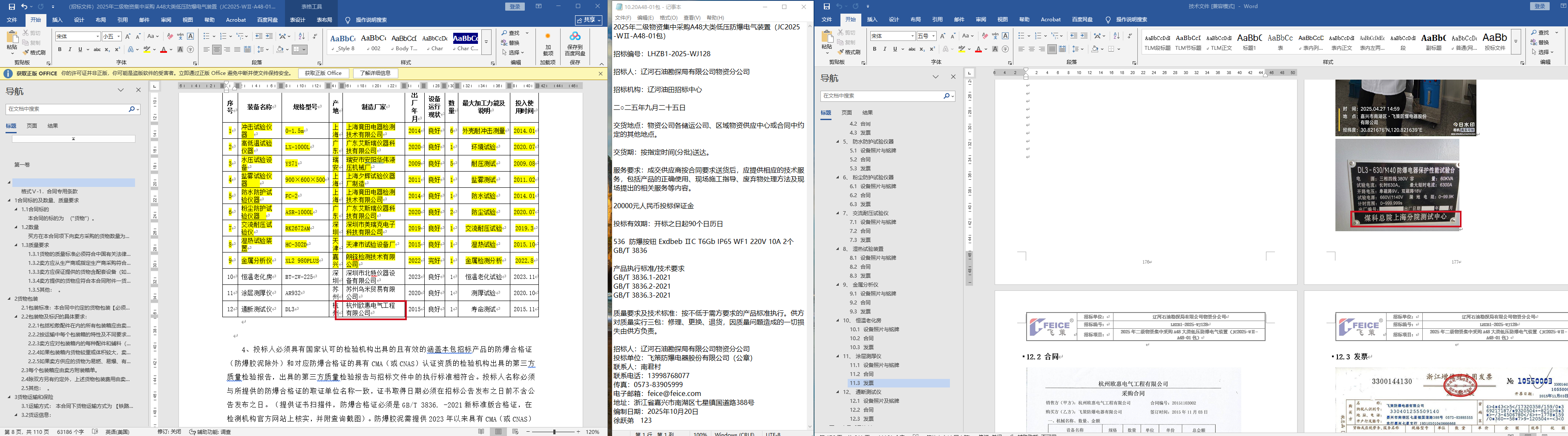The image size is (1568, 436).
Task: Apply red font color in 招标文件 window
Action: tap(163, 50)
